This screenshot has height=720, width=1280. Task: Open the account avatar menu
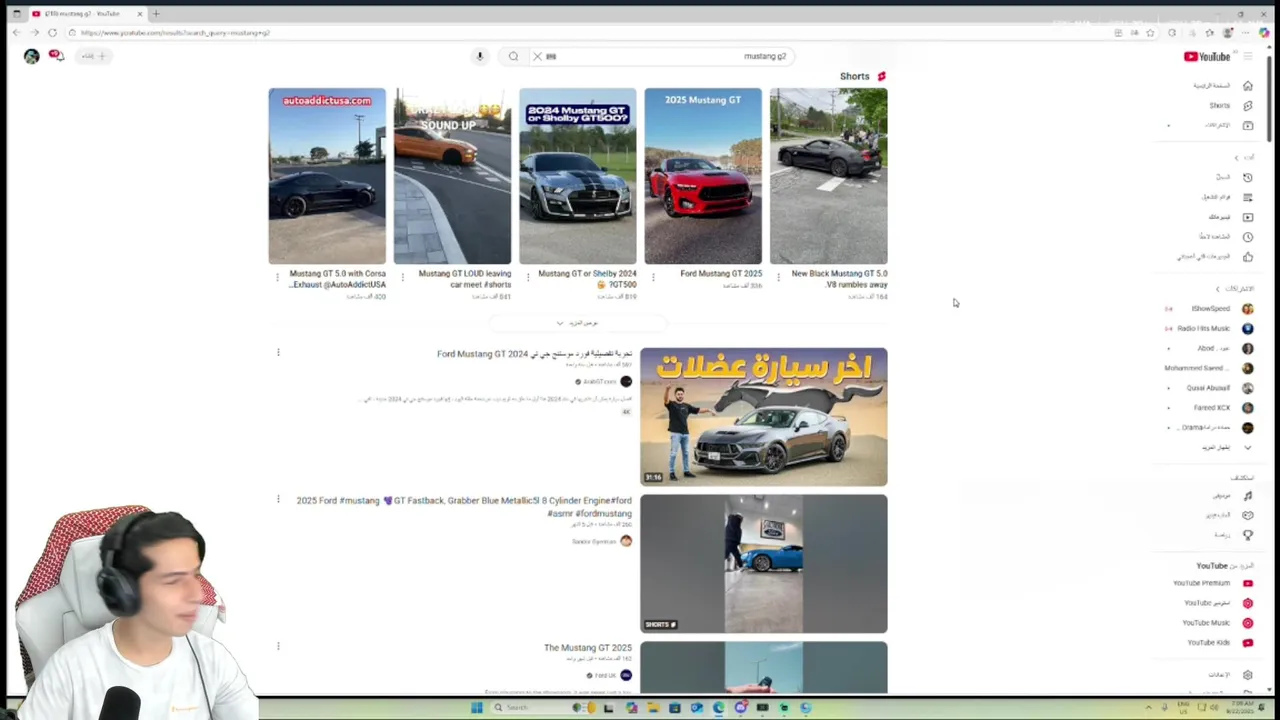point(32,56)
